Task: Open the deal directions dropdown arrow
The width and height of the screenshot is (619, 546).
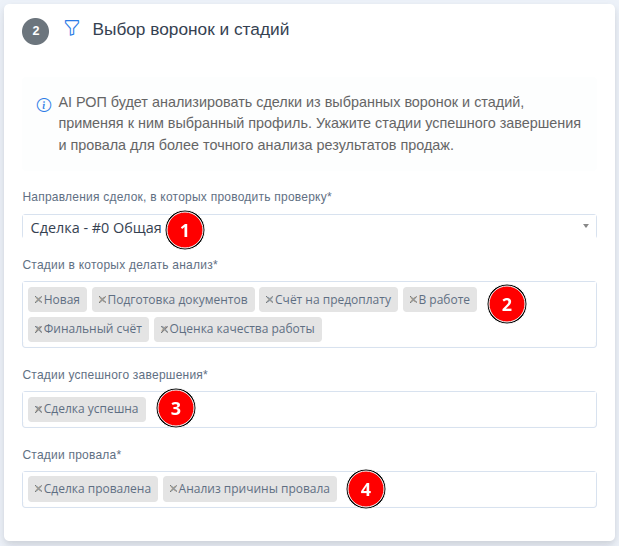Action: 585,226
